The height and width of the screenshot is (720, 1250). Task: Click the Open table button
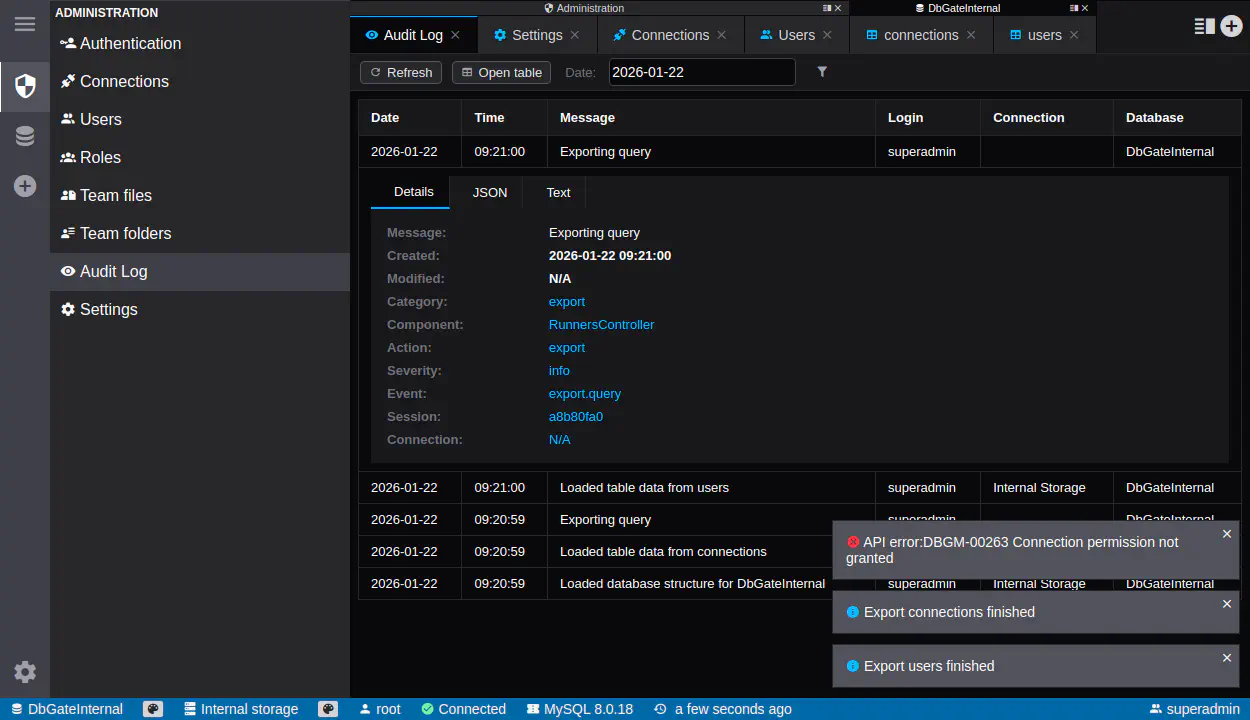point(501,72)
